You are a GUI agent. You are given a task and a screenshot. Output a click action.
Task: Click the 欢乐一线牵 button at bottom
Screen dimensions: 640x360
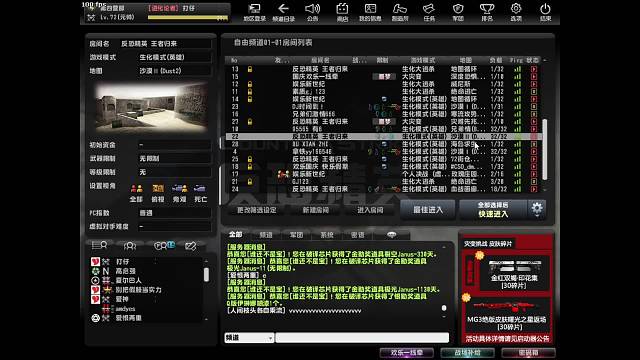coord(407,353)
